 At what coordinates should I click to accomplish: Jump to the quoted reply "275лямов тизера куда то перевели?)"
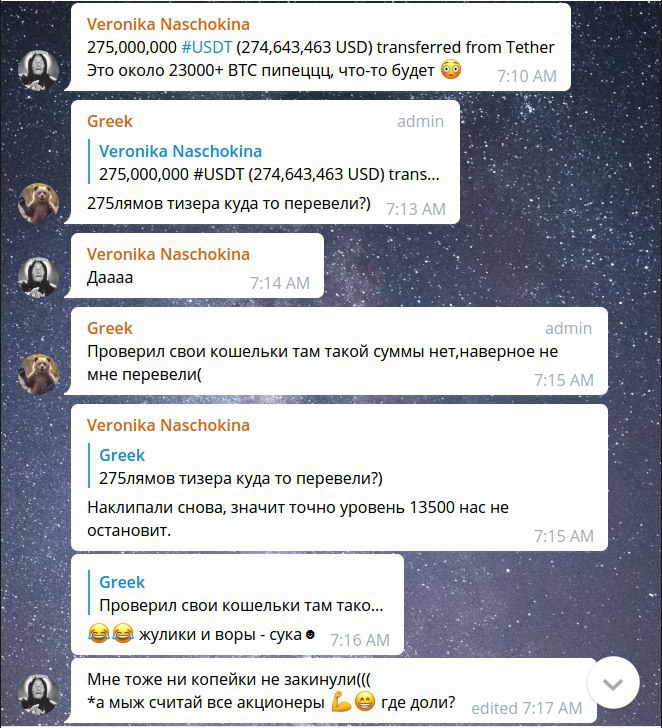pyautogui.click(x=240, y=466)
